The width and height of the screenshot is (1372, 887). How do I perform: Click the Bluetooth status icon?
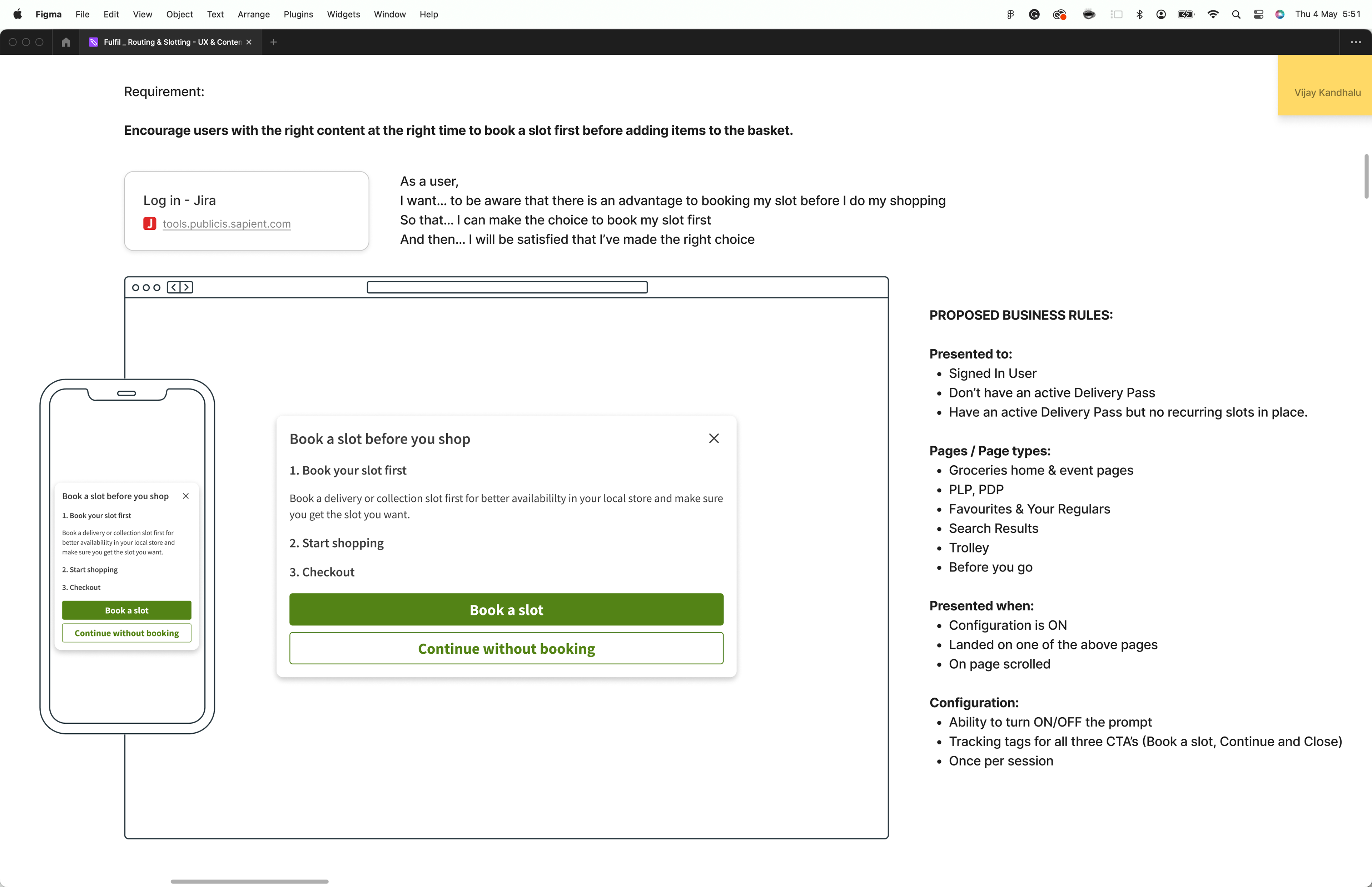coord(1139,14)
